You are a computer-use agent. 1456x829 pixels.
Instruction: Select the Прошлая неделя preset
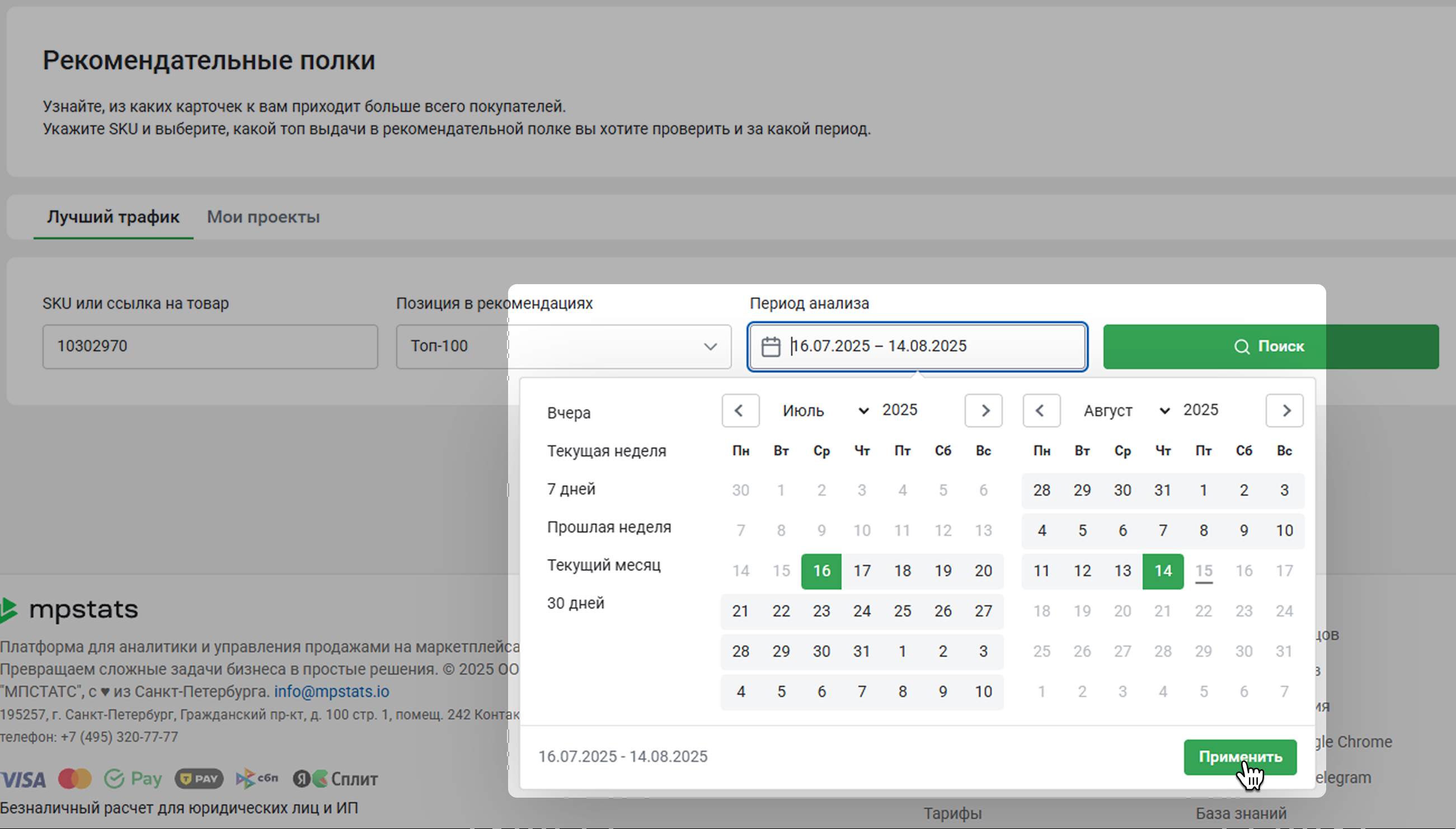(x=609, y=527)
